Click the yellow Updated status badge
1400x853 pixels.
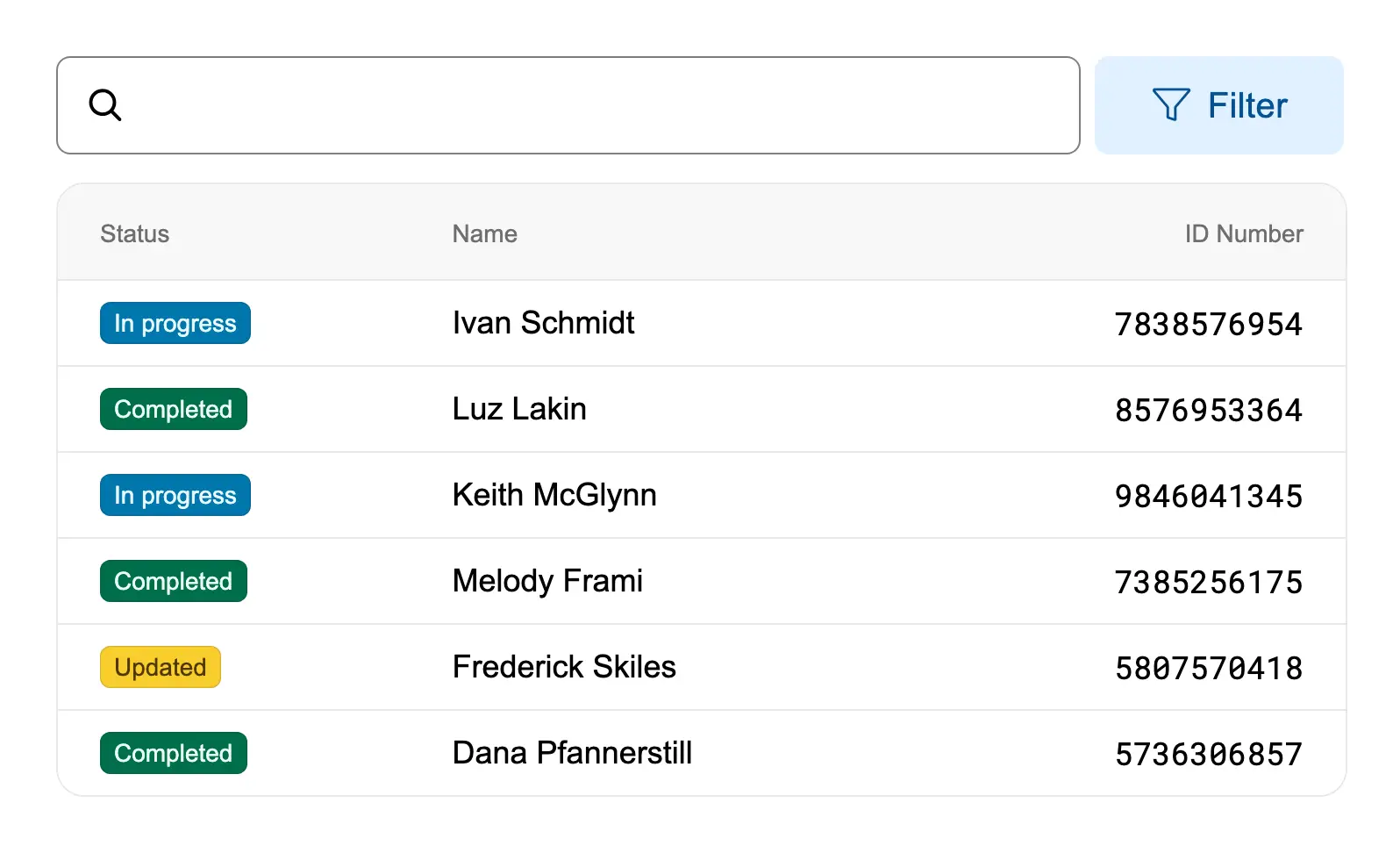click(x=161, y=667)
